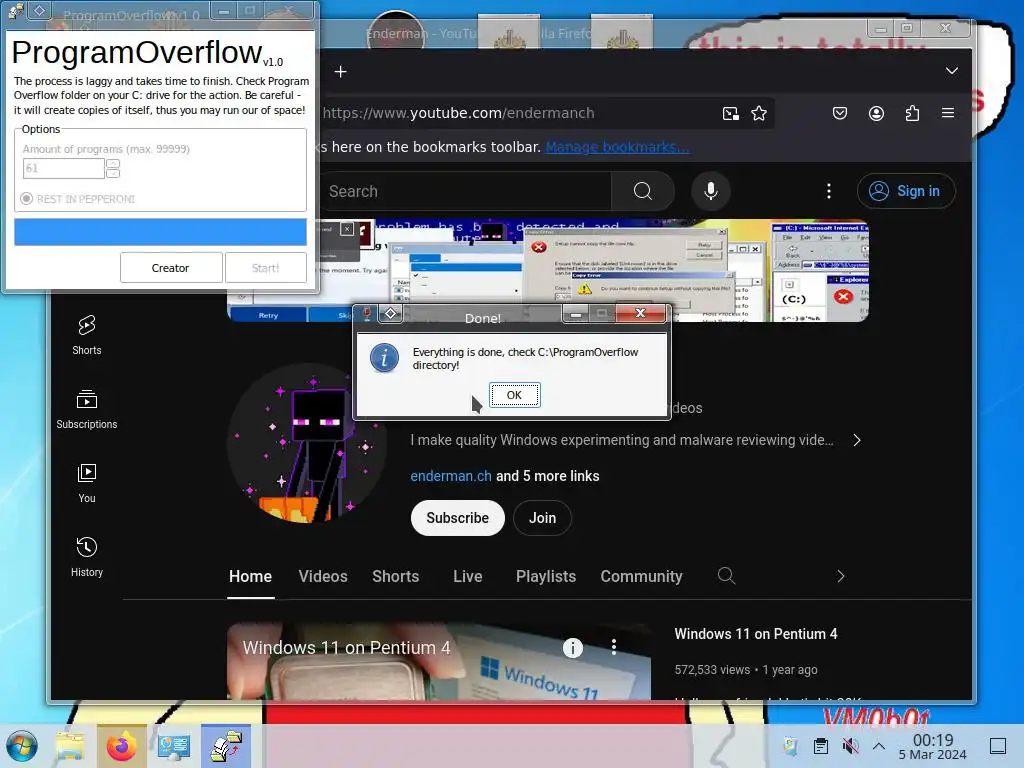Expand hidden tray icons with up chevron
This screenshot has height=768, width=1024.
[x=879, y=746]
